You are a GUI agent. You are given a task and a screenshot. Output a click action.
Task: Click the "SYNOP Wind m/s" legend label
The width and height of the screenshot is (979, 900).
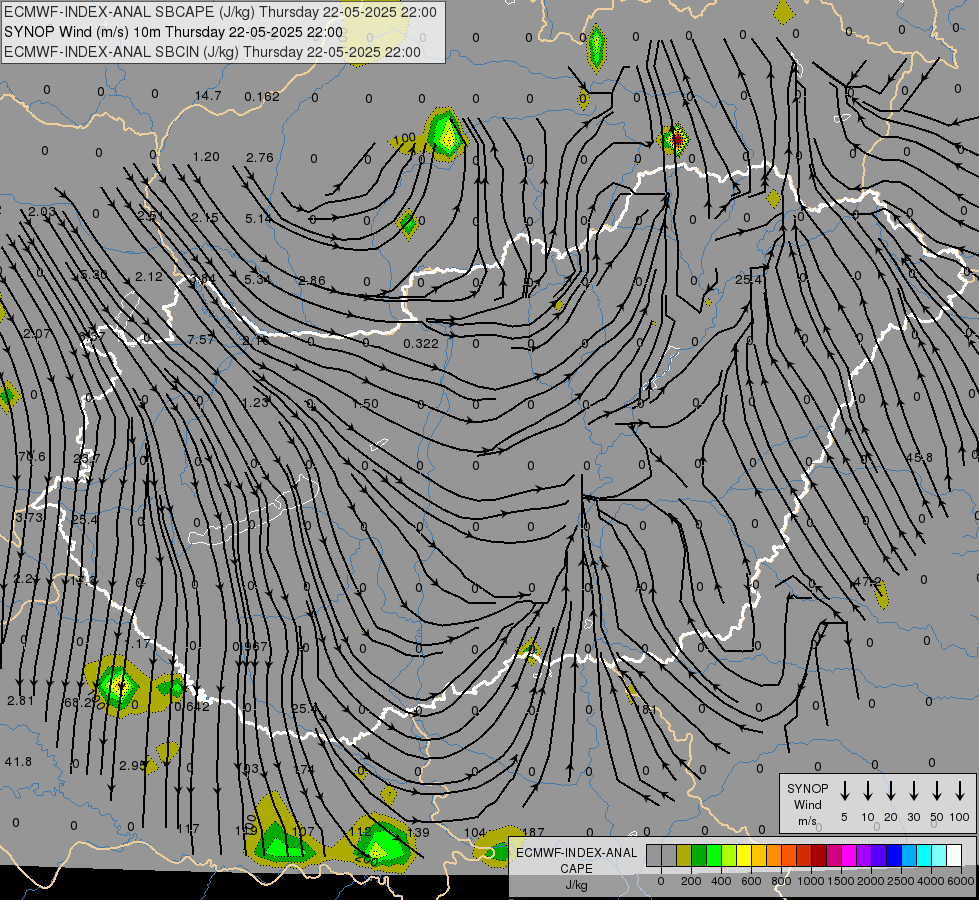point(807,804)
